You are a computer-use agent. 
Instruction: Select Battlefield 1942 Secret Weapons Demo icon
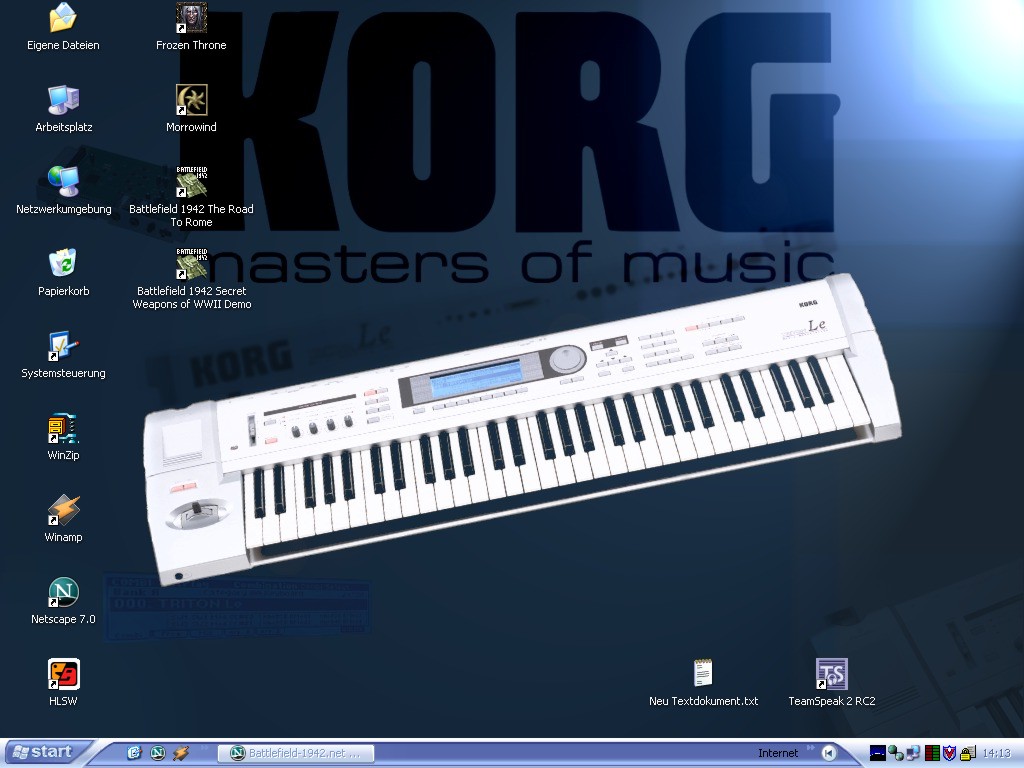pyautogui.click(x=191, y=263)
